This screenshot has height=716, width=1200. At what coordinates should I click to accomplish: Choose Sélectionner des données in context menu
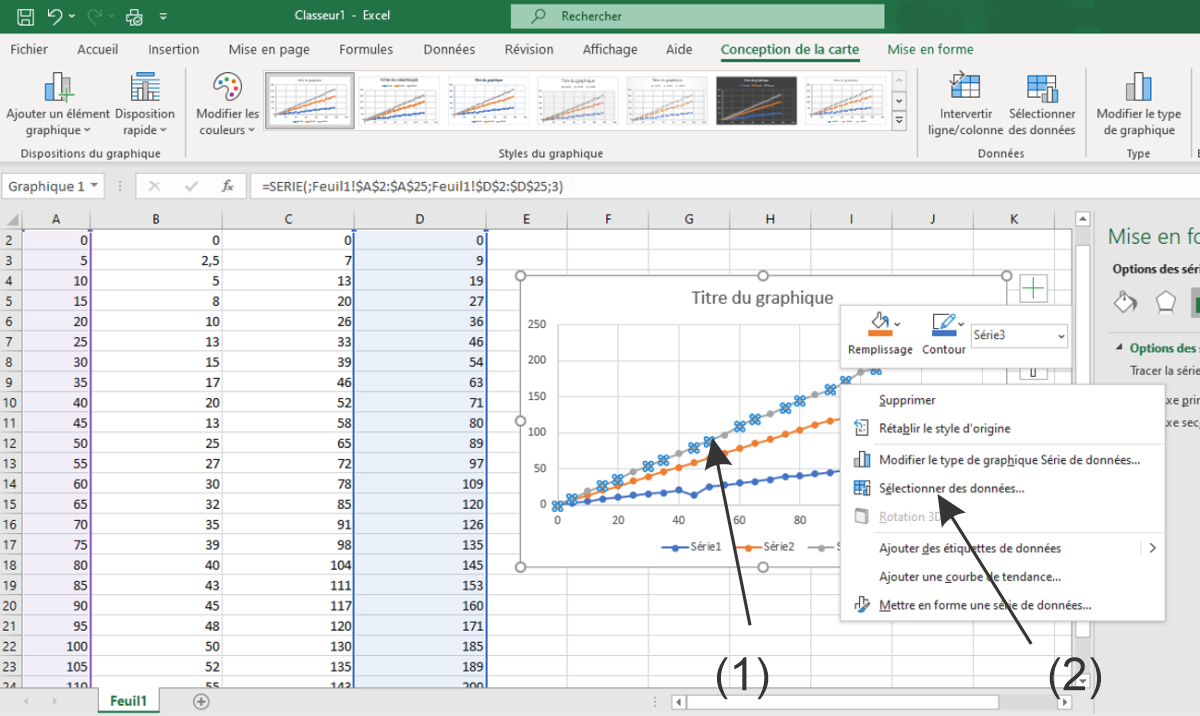(x=950, y=489)
